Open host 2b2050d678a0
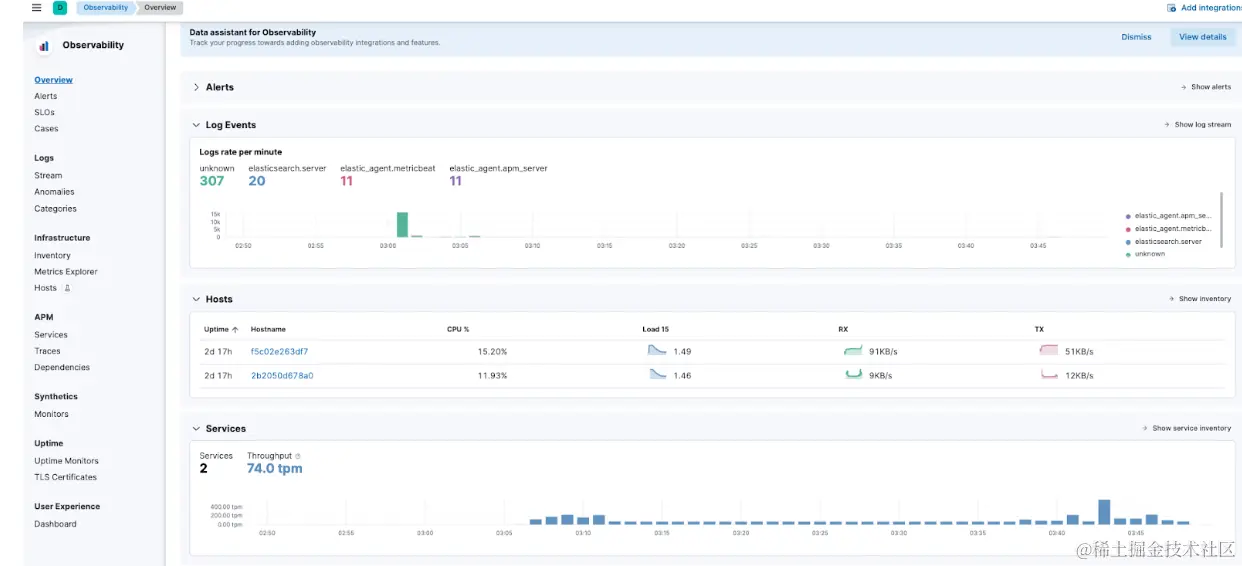 (x=282, y=375)
